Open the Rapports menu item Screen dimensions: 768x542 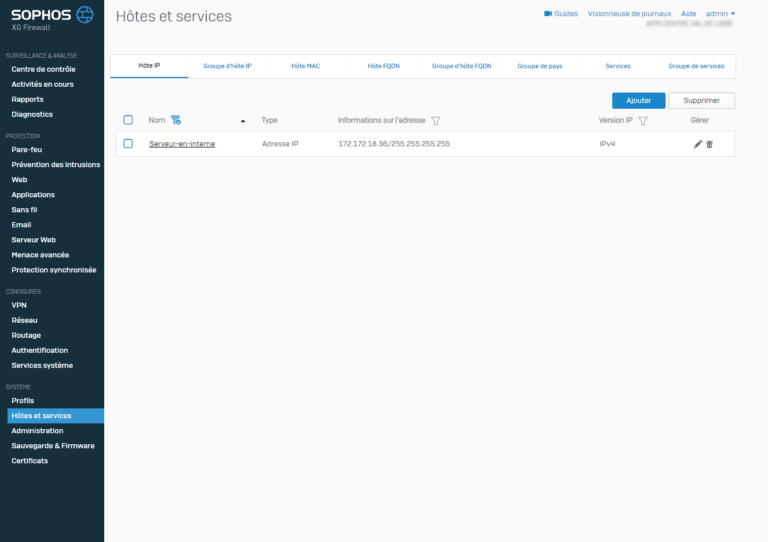(x=27, y=99)
